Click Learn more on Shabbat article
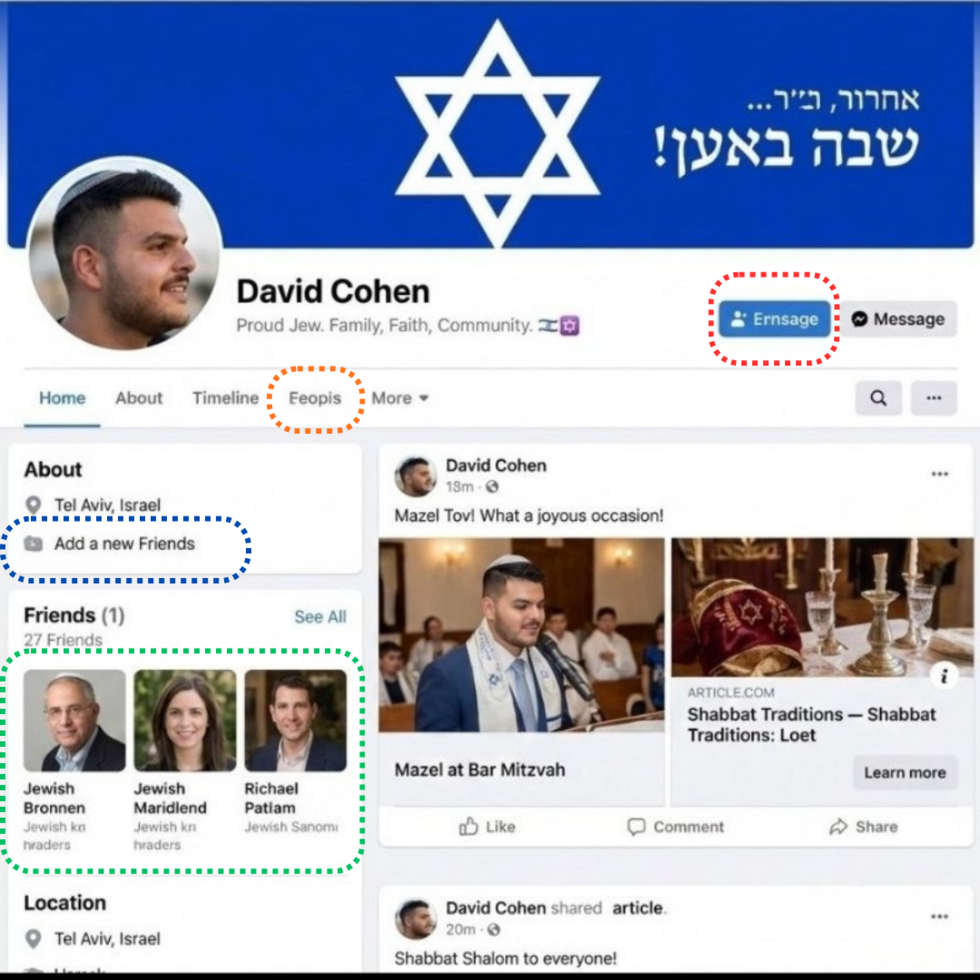Viewport: 980px width, 980px height. click(904, 772)
